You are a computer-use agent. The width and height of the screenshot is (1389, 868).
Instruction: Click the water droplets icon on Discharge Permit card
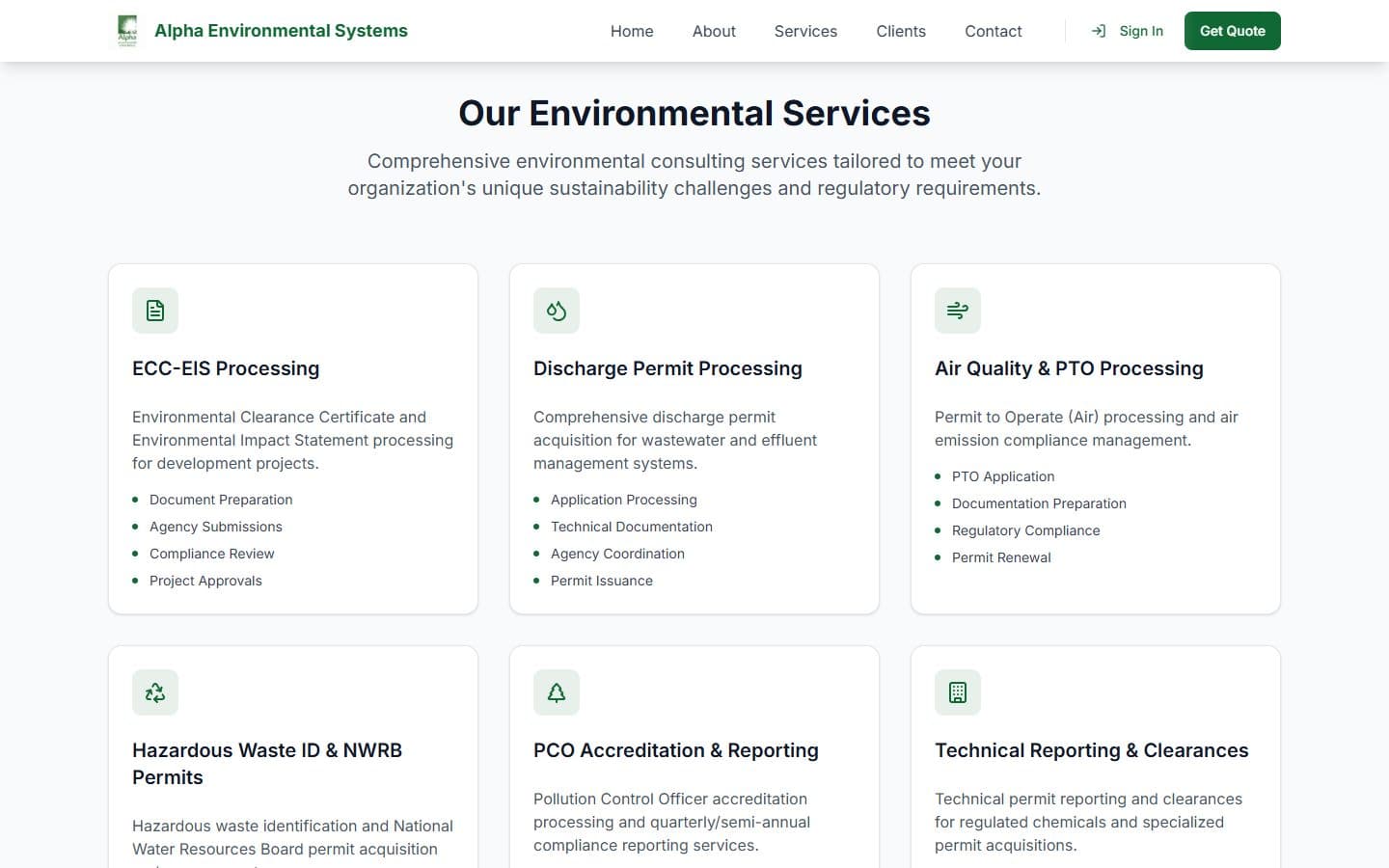tap(557, 311)
